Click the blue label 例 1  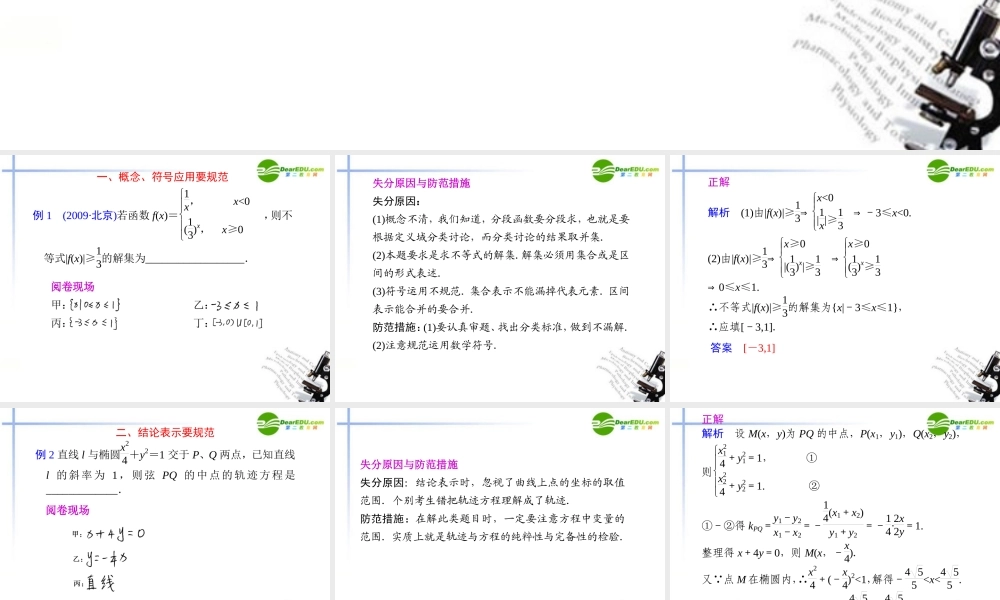pos(42,216)
